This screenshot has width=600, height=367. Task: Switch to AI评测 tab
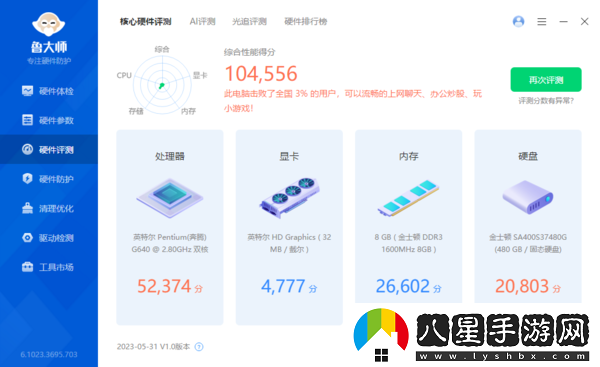[202, 21]
